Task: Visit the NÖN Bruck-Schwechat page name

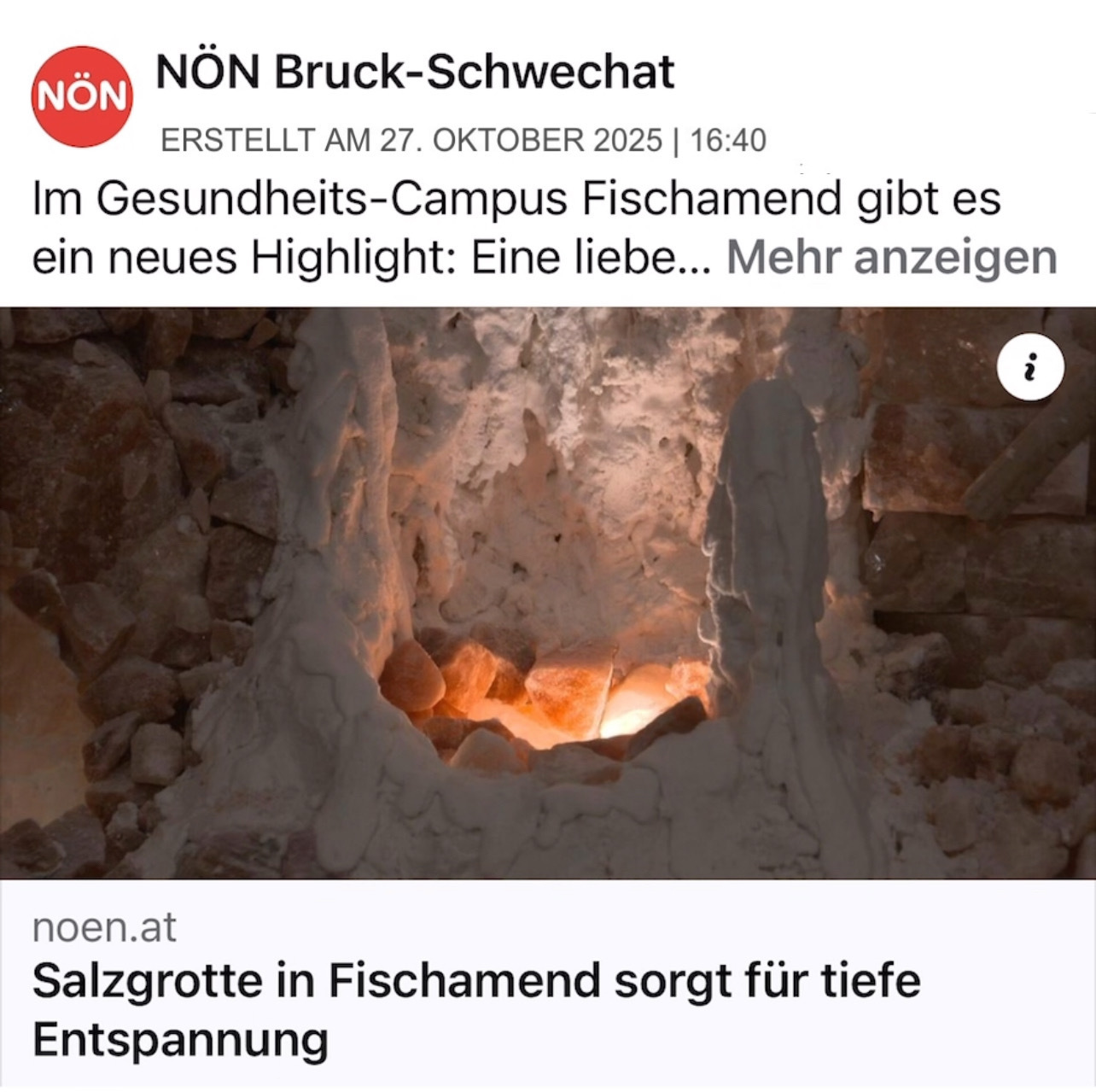Action: (415, 72)
